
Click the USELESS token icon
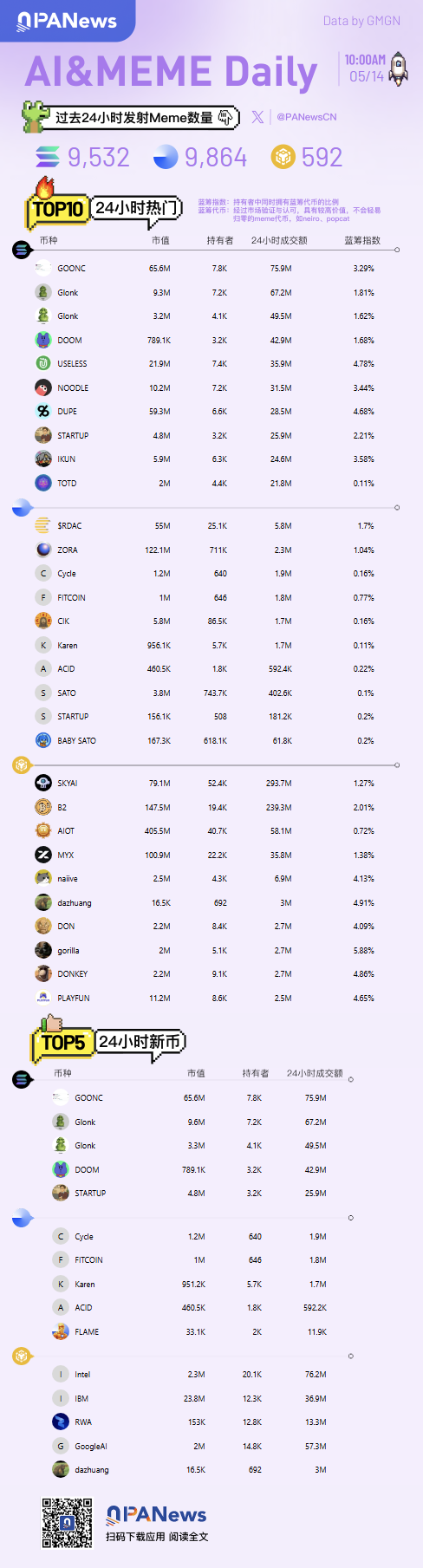[x=43, y=363]
